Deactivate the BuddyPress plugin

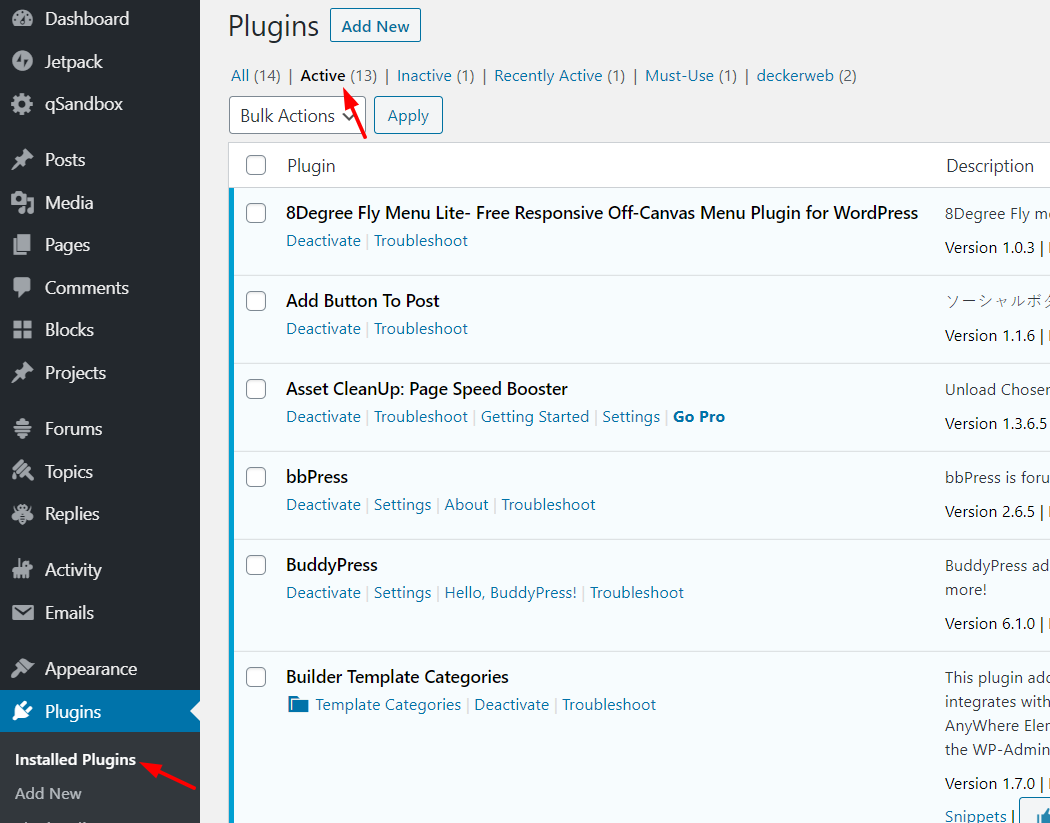pos(323,593)
